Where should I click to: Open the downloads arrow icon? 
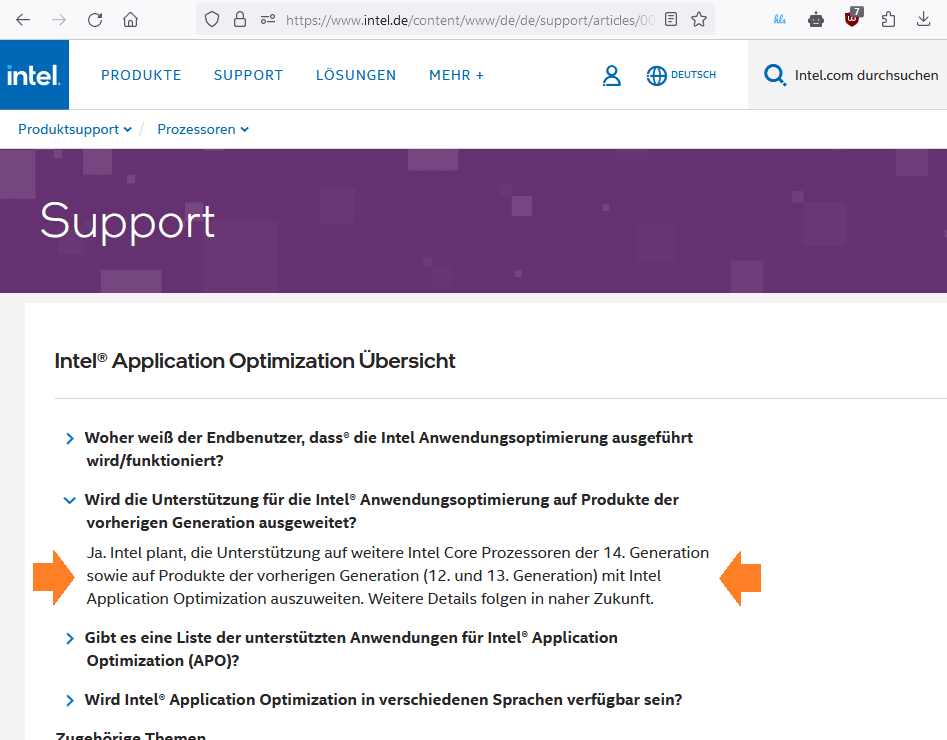tap(923, 20)
